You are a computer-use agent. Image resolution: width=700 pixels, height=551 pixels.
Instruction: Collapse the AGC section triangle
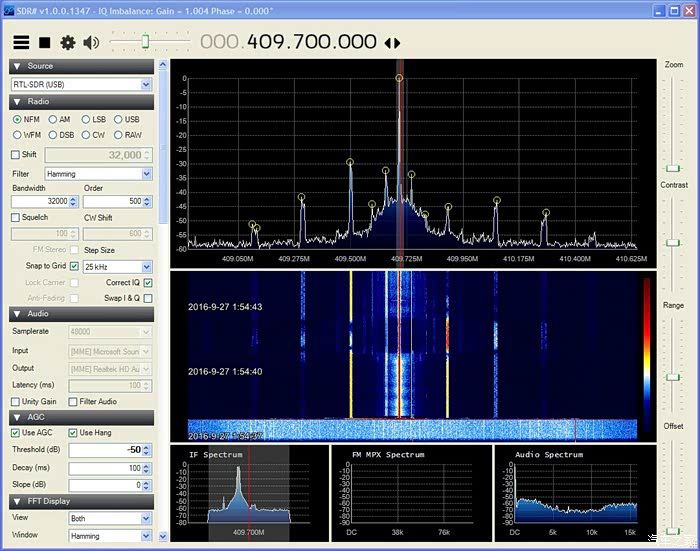[17, 416]
